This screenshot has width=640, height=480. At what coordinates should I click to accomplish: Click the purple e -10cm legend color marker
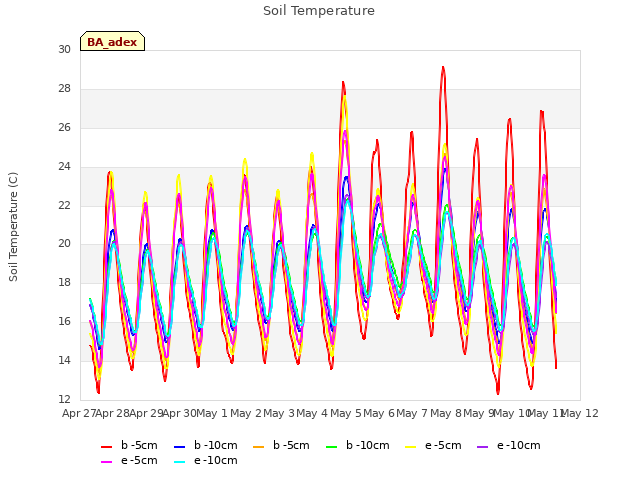(x=482, y=447)
